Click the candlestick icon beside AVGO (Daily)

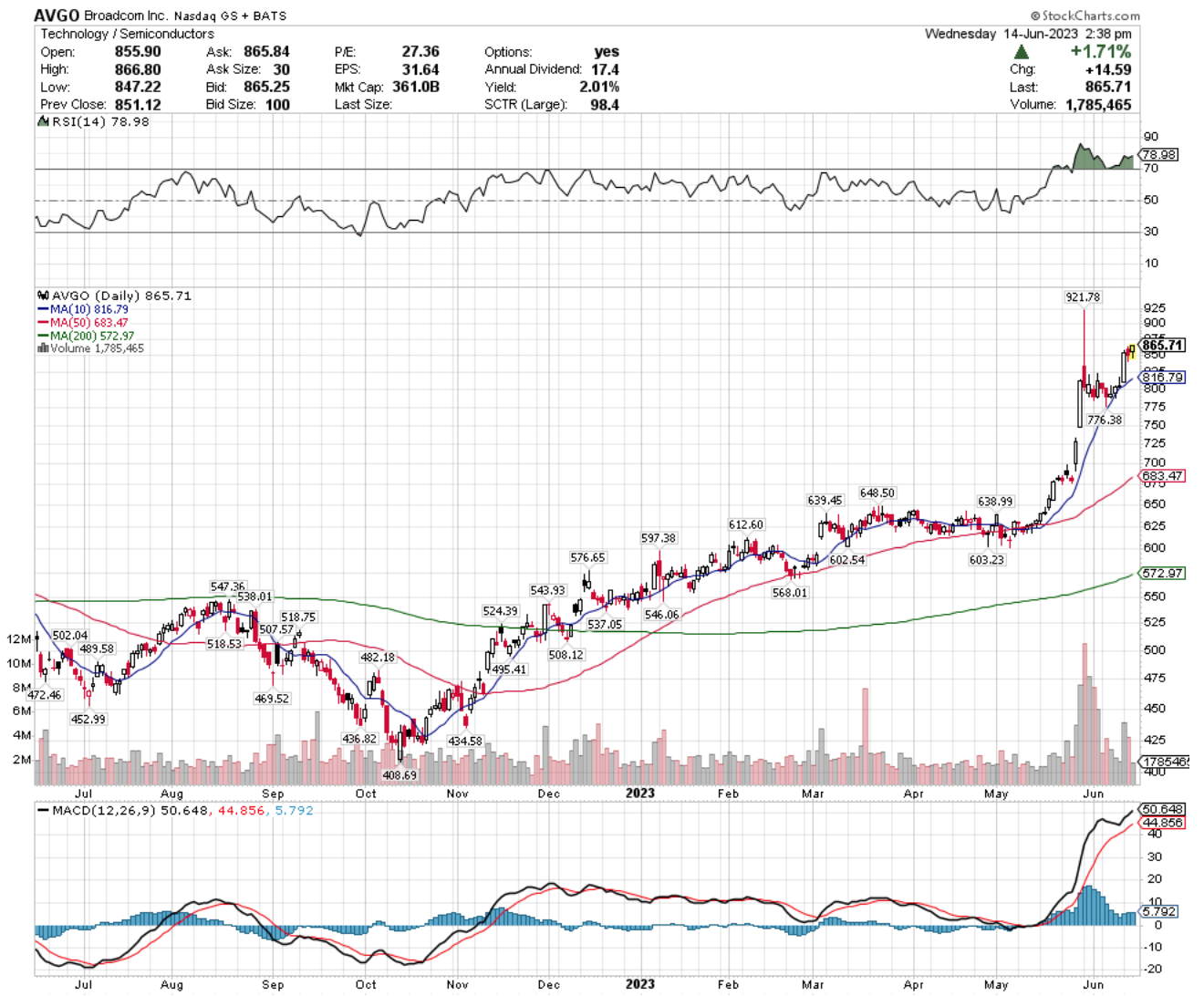[x=43, y=296]
